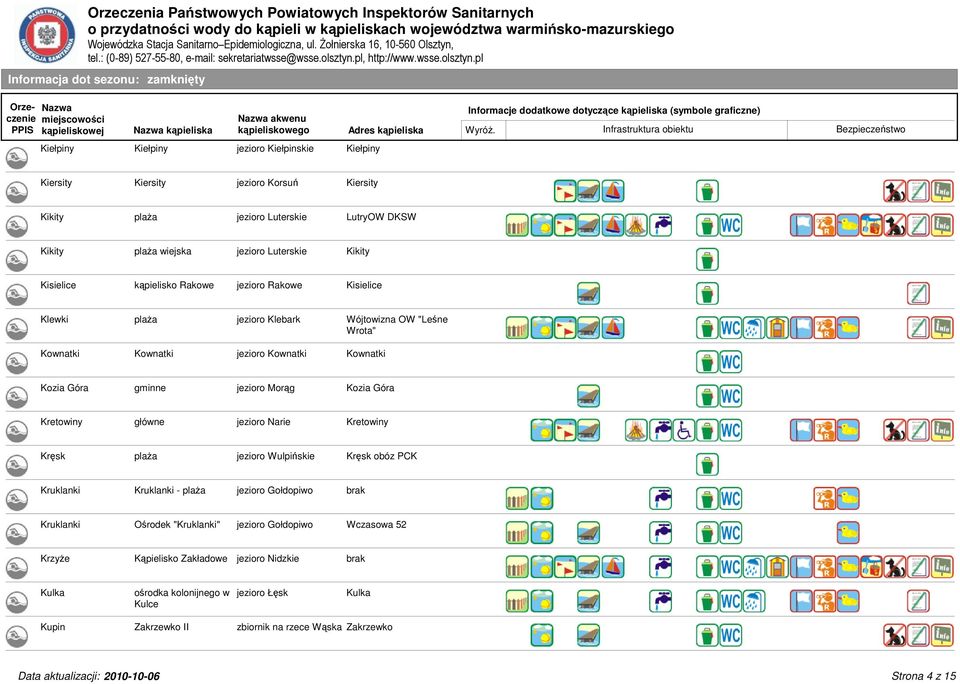Click the "Wyróż." column header

tap(480, 130)
